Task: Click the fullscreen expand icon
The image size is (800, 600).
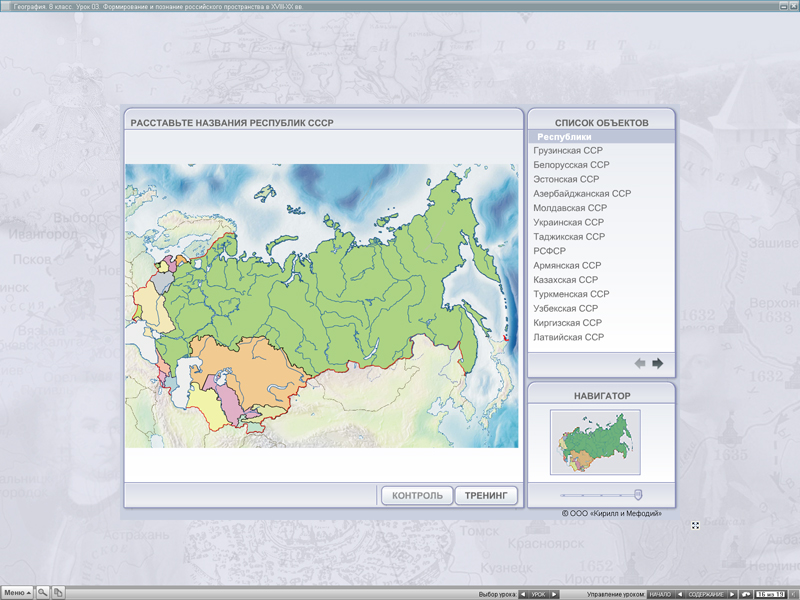Action: [x=695, y=525]
